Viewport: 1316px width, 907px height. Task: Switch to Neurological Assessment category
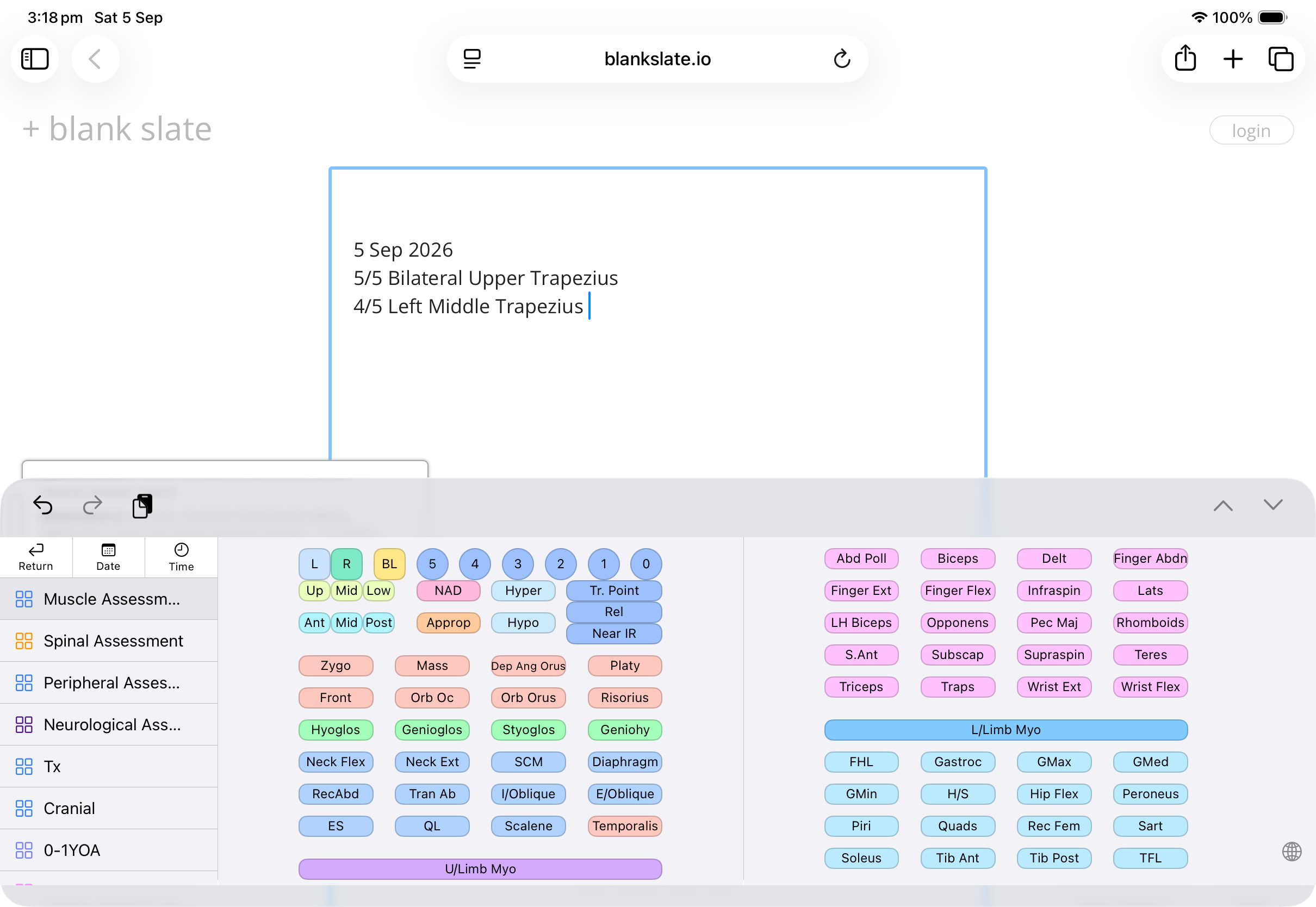coord(109,725)
